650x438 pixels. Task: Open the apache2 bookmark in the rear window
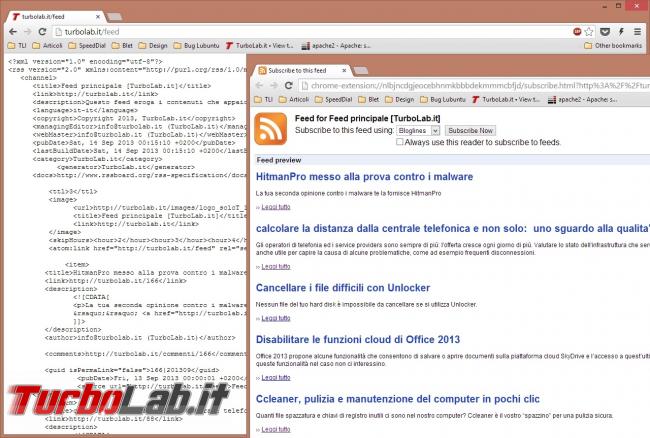tap(336, 46)
